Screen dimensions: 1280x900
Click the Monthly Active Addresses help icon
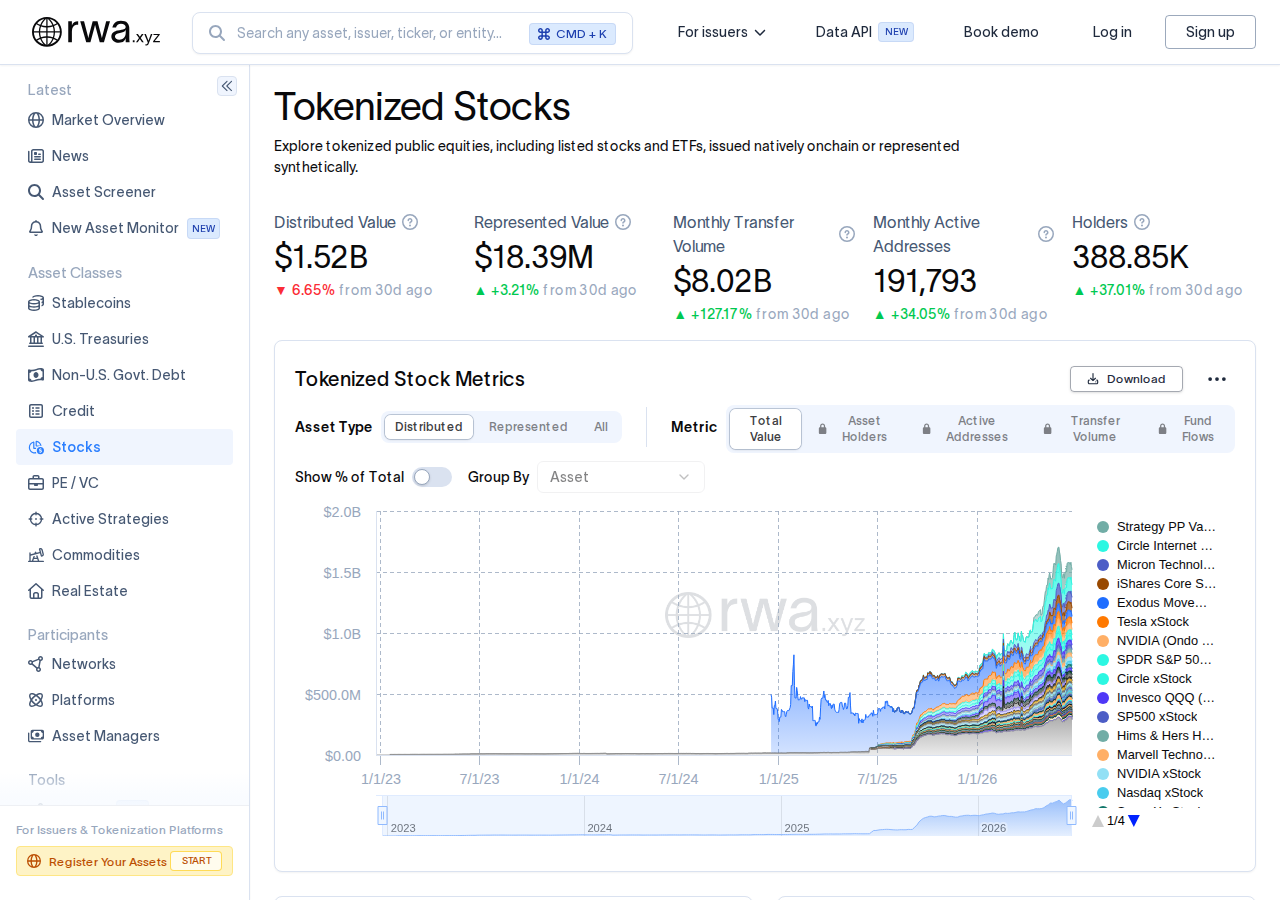tap(1046, 234)
